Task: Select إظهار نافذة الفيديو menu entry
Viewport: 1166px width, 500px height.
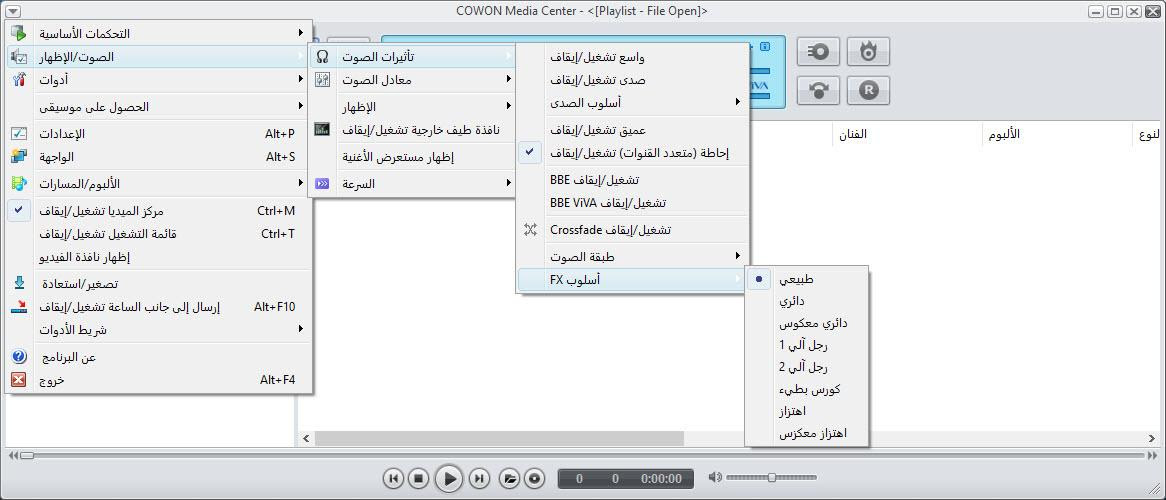Action: coord(158,257)
